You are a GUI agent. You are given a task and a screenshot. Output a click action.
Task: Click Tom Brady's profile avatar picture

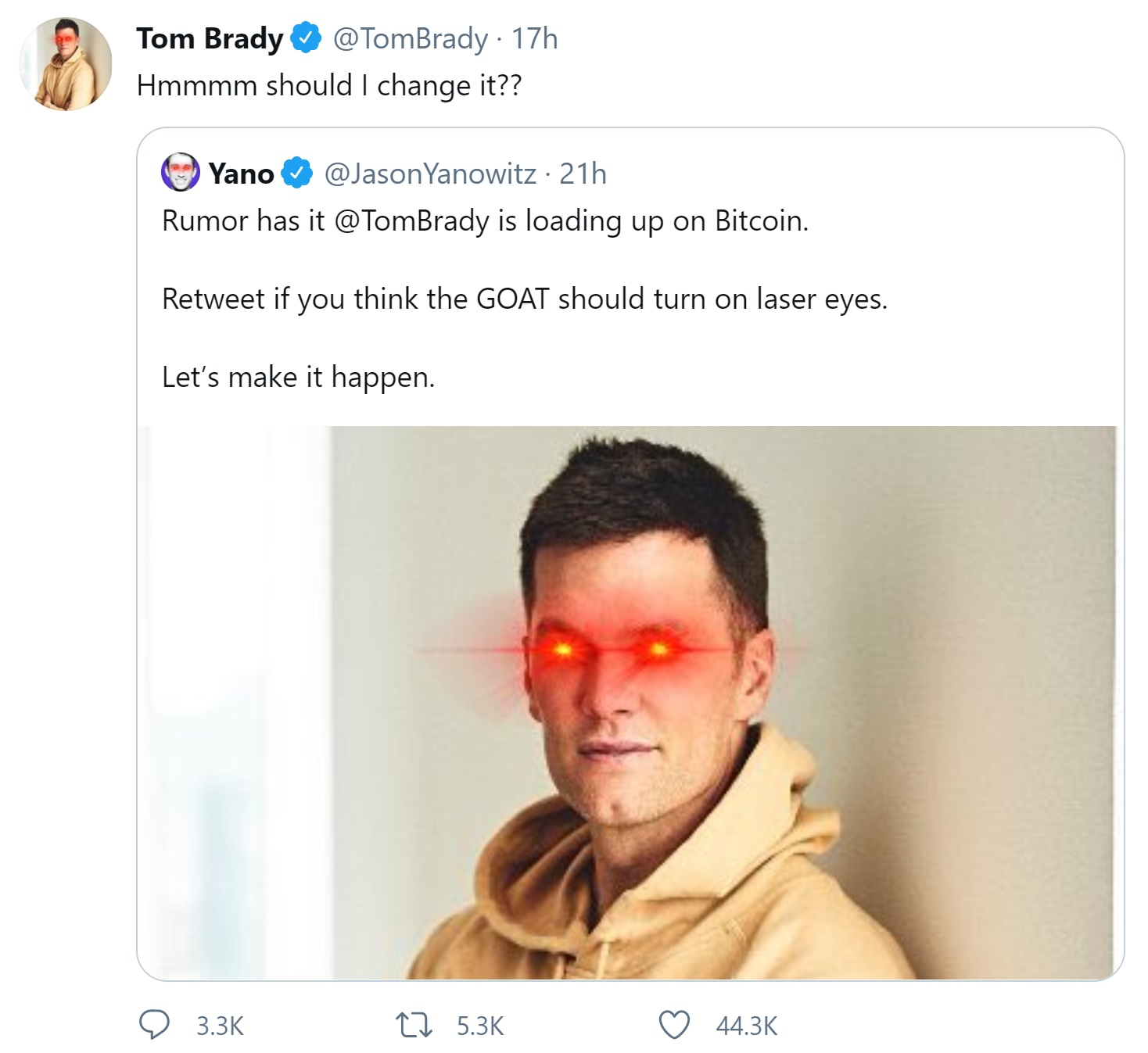coord(68,61)
